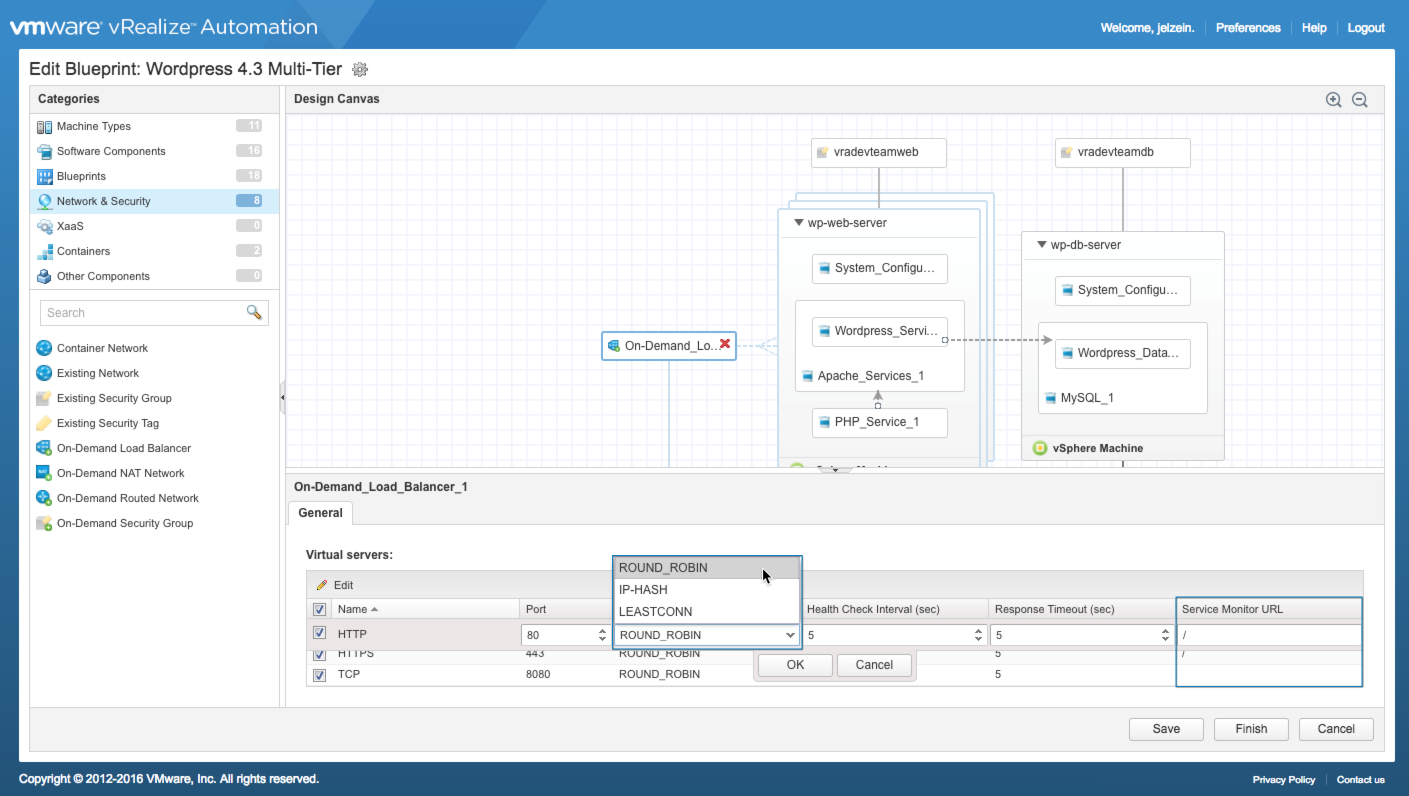Click the On-Demand Security Group icon
Image resolution: width=1409 pixels, height=796 pixels.
[x=44, y=523]
